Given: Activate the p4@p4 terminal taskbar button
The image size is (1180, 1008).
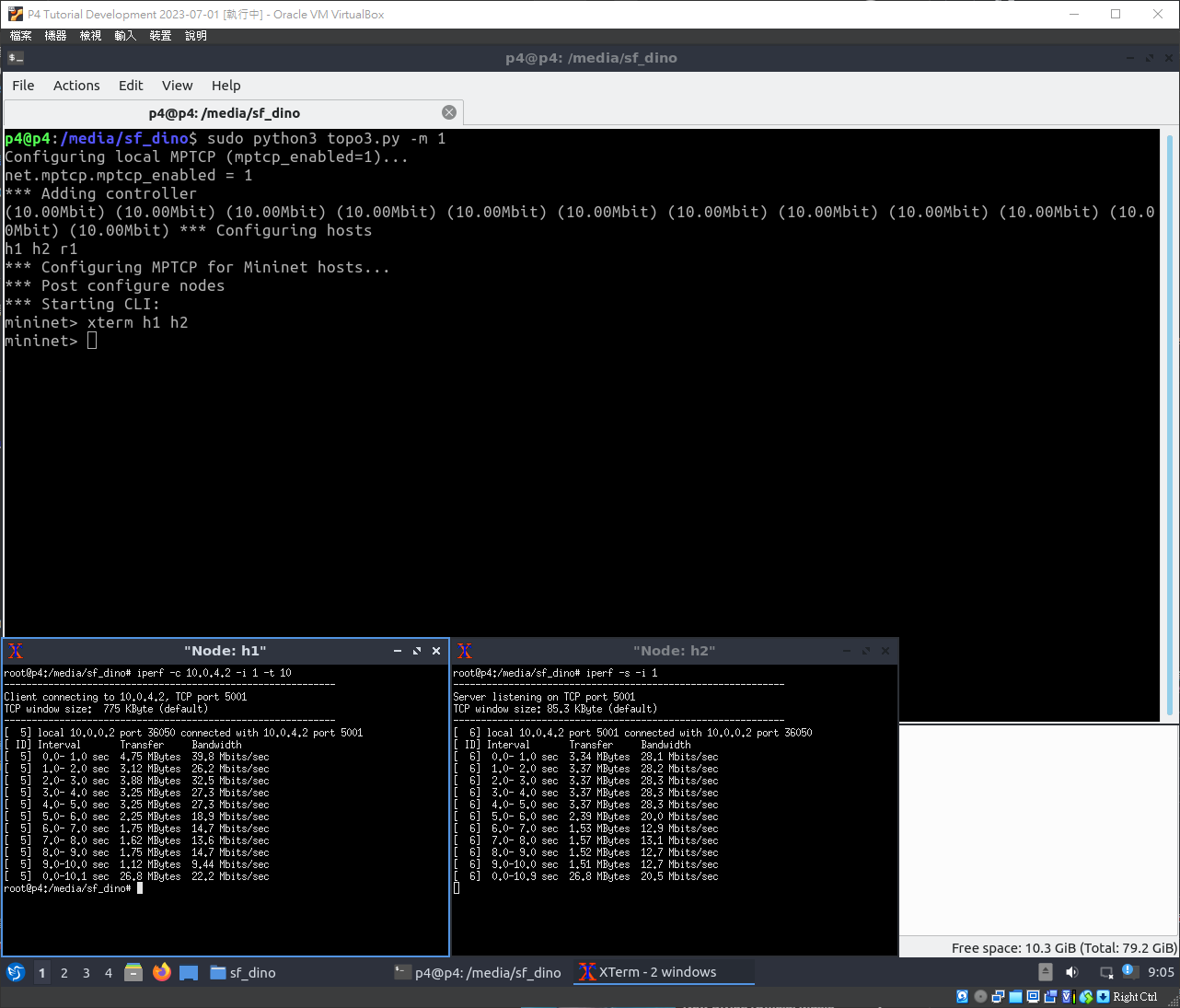Looking at the screenshot, I should (x=478, y=972).
